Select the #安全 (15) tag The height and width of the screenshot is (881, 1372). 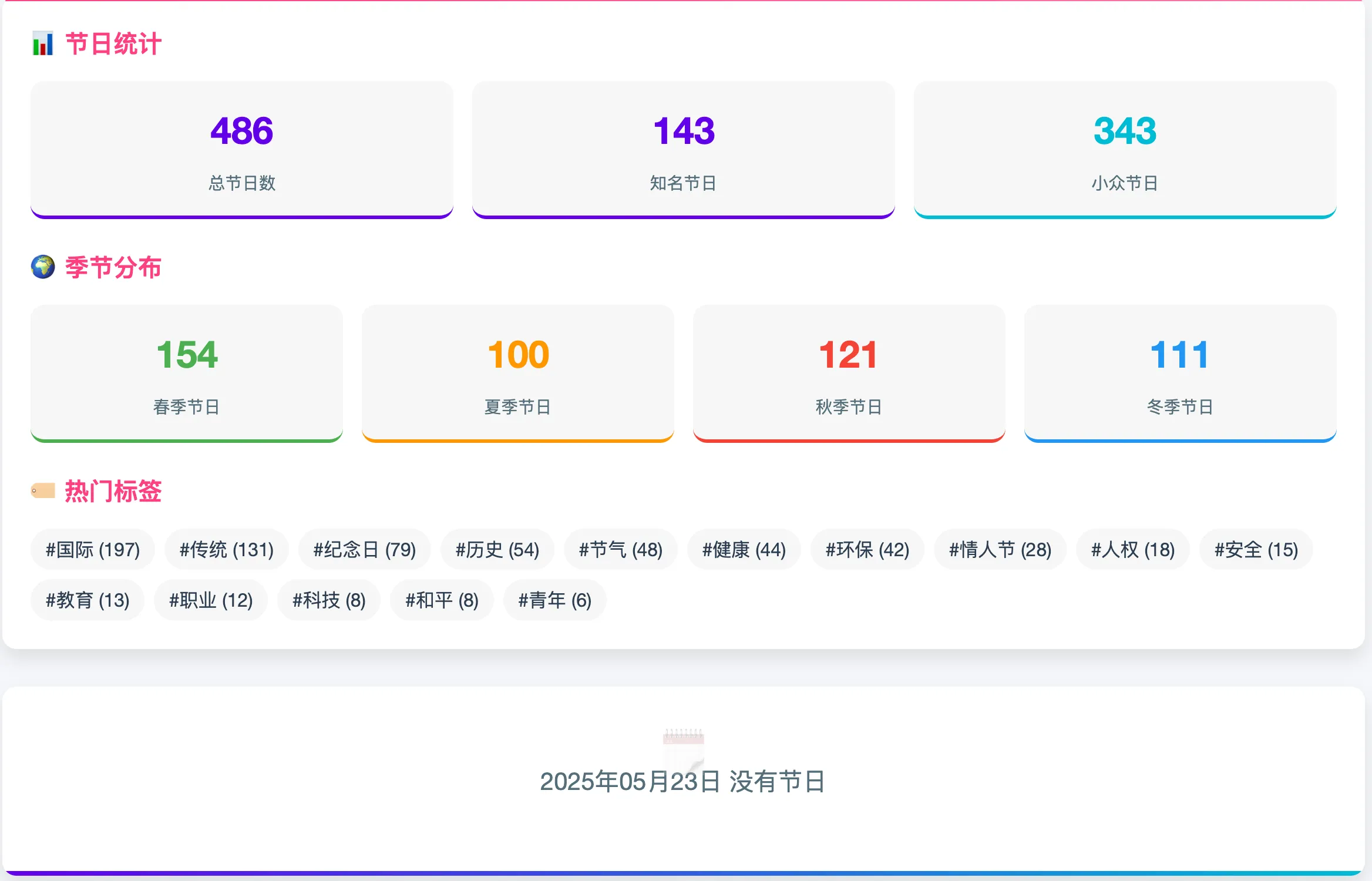[x=1256, y=550]
